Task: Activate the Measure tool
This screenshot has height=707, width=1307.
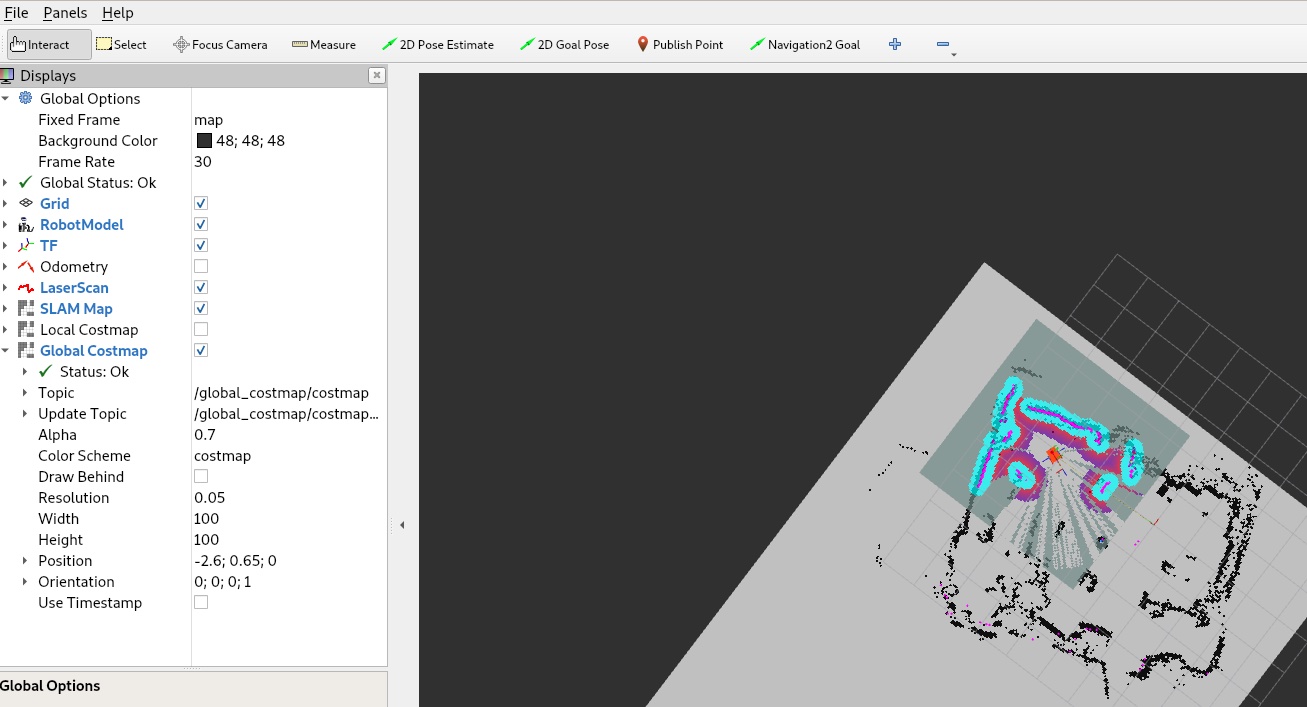Action: pos(324,44)
